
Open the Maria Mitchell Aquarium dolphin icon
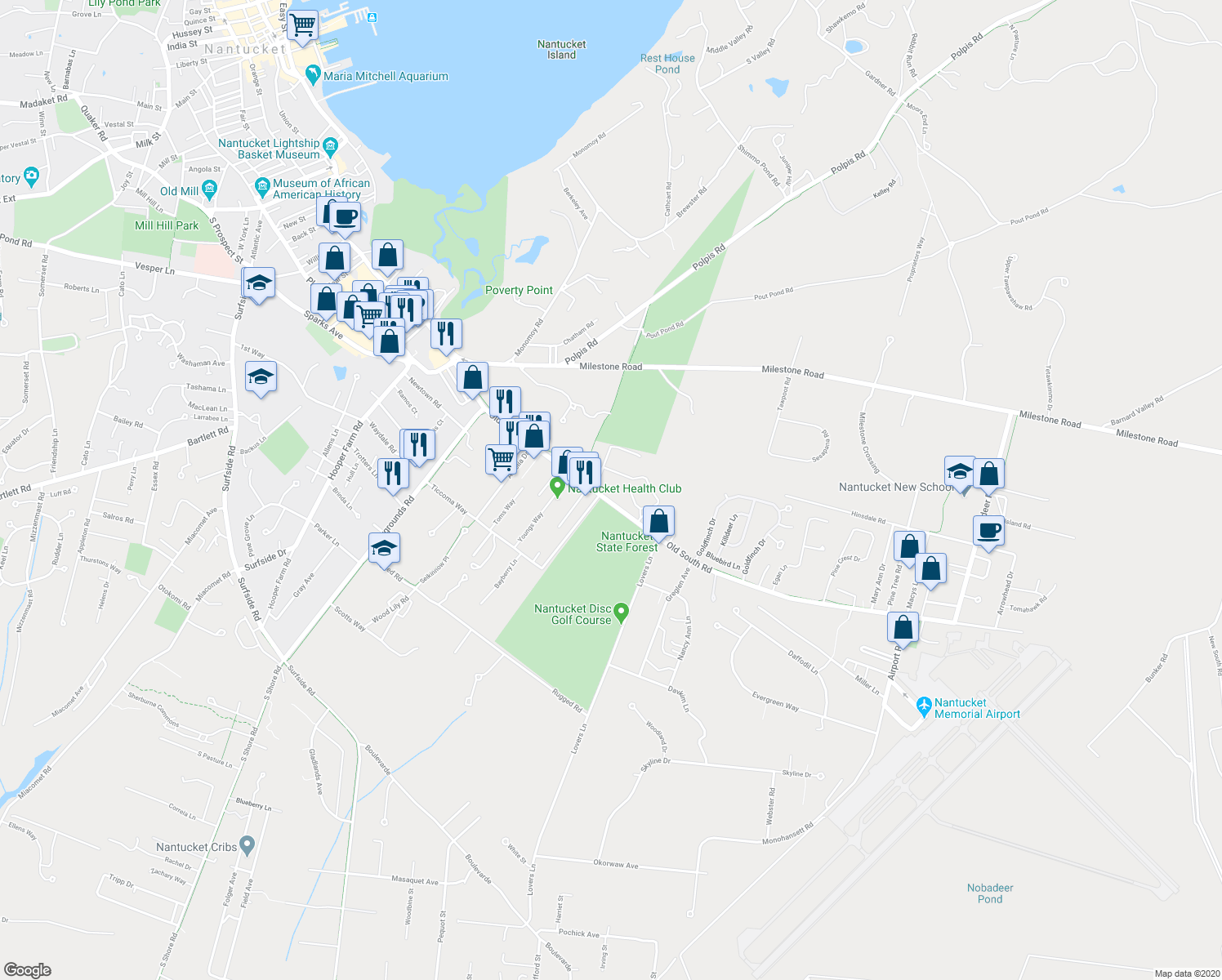click(313, 75)
